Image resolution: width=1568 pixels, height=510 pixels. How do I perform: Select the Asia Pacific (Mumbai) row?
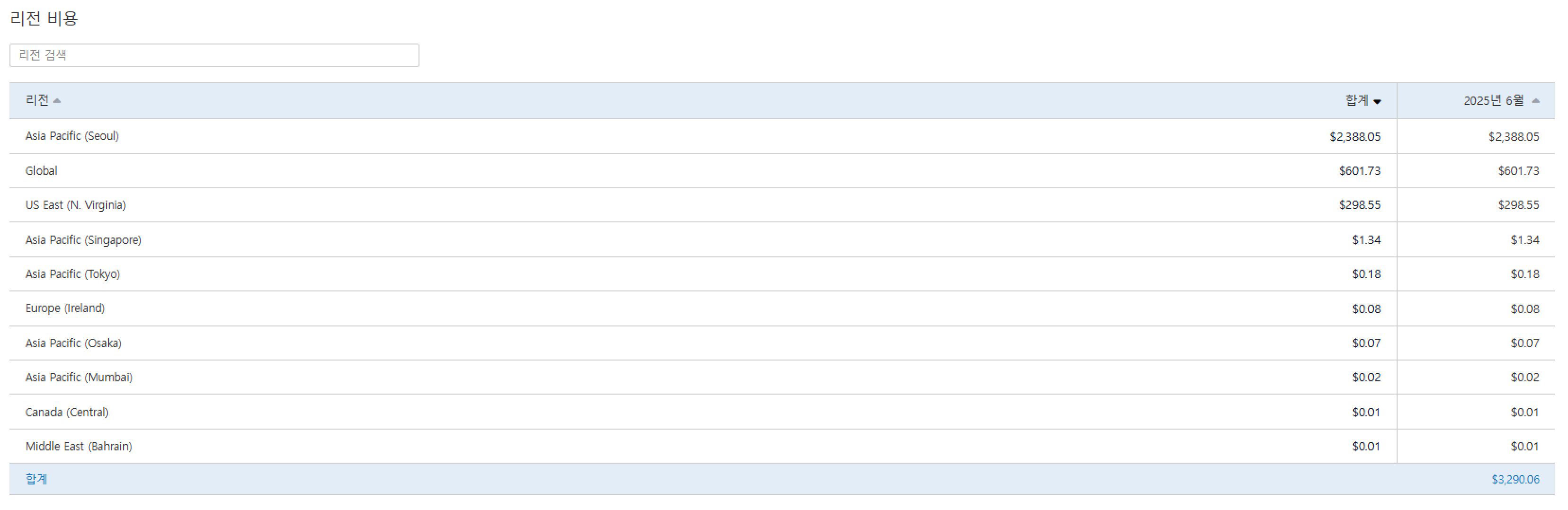pos(79,378)
